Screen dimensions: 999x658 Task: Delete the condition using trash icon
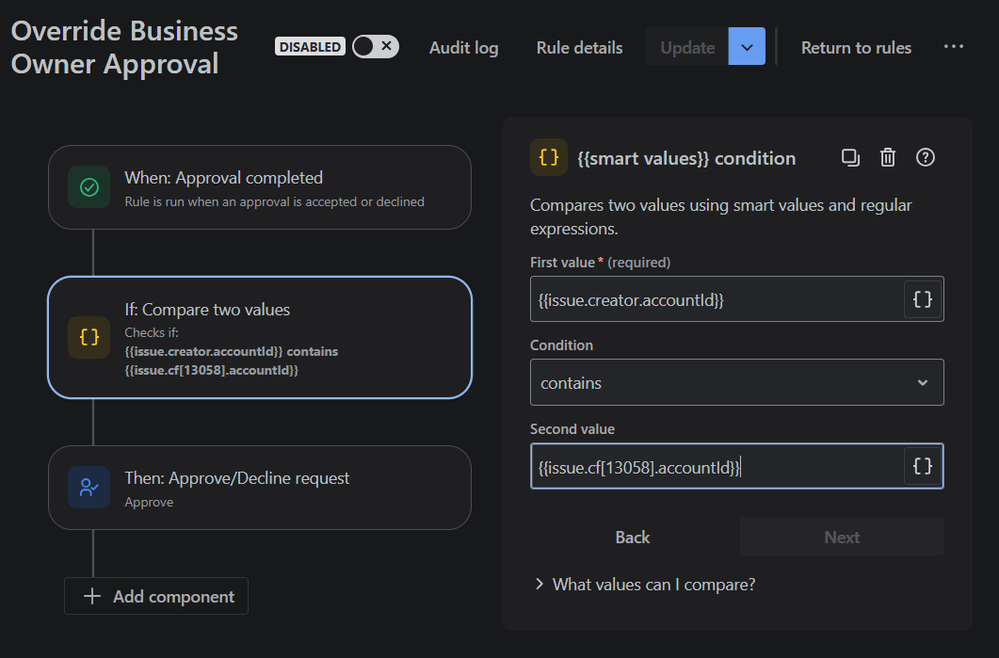[887, 157]
